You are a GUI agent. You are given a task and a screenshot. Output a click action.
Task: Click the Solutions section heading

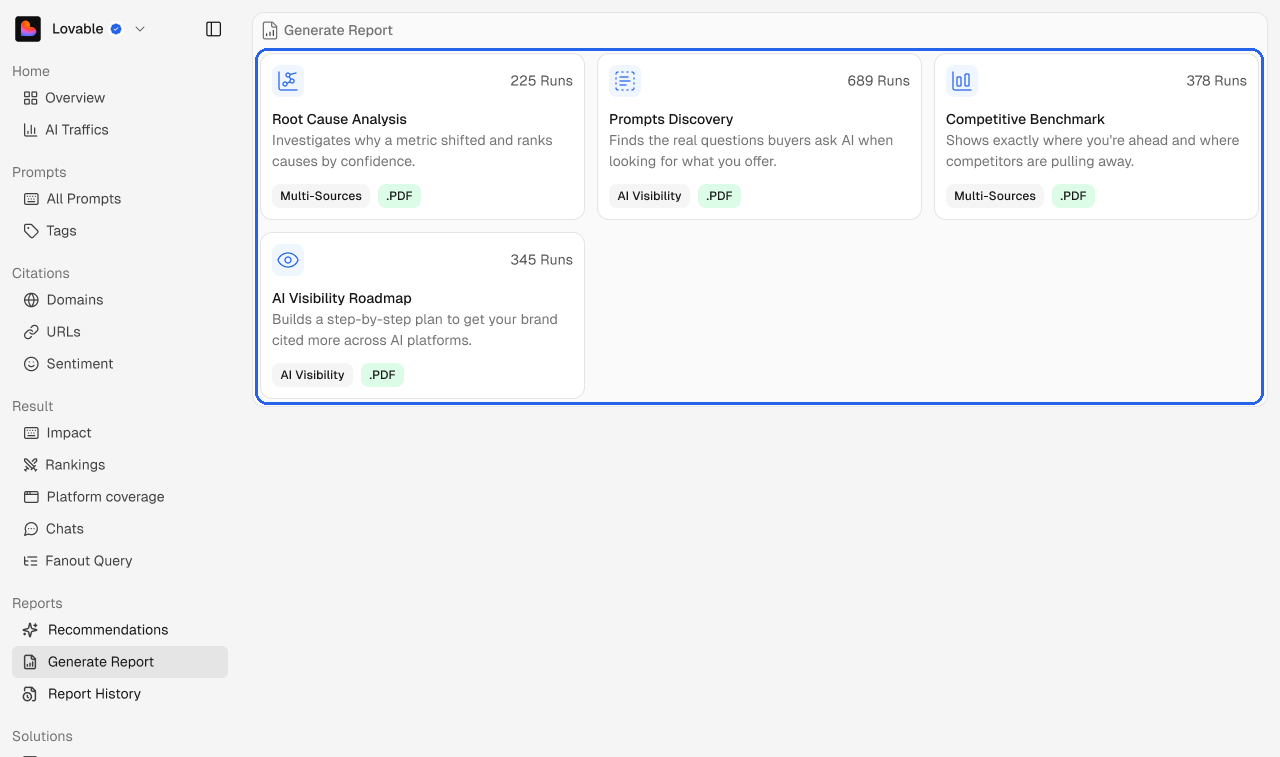[42, 736]
